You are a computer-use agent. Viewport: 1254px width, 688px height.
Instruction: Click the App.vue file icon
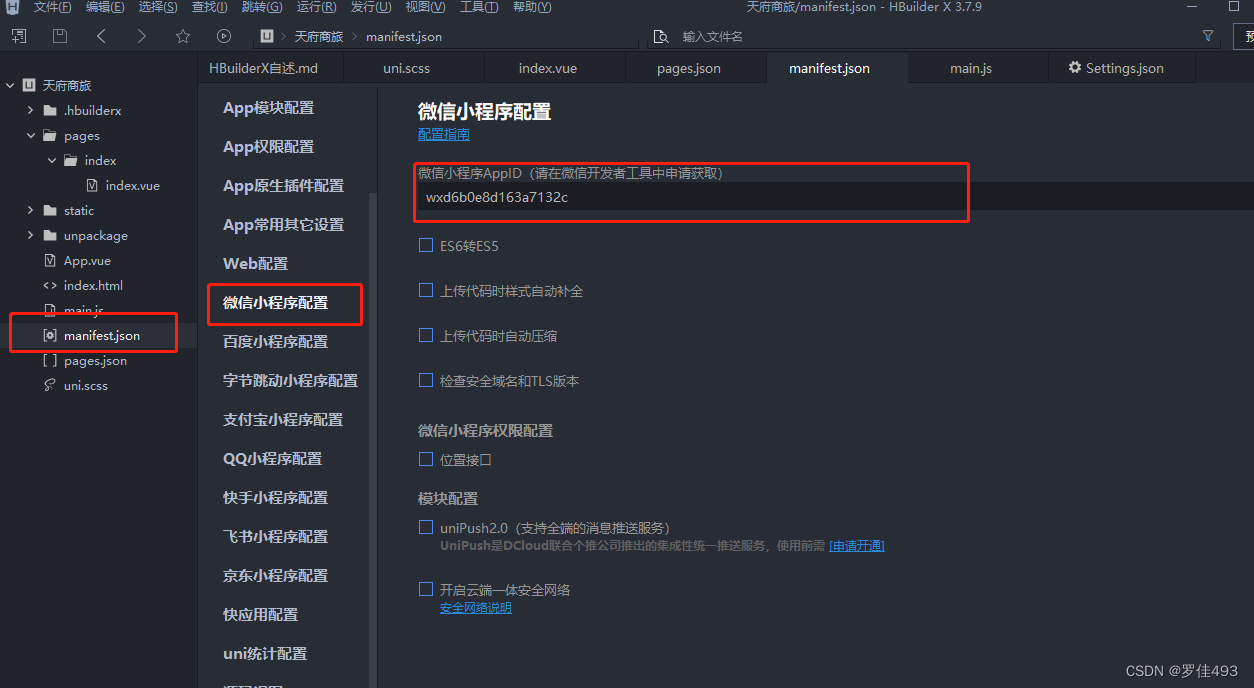pos(50,260)
